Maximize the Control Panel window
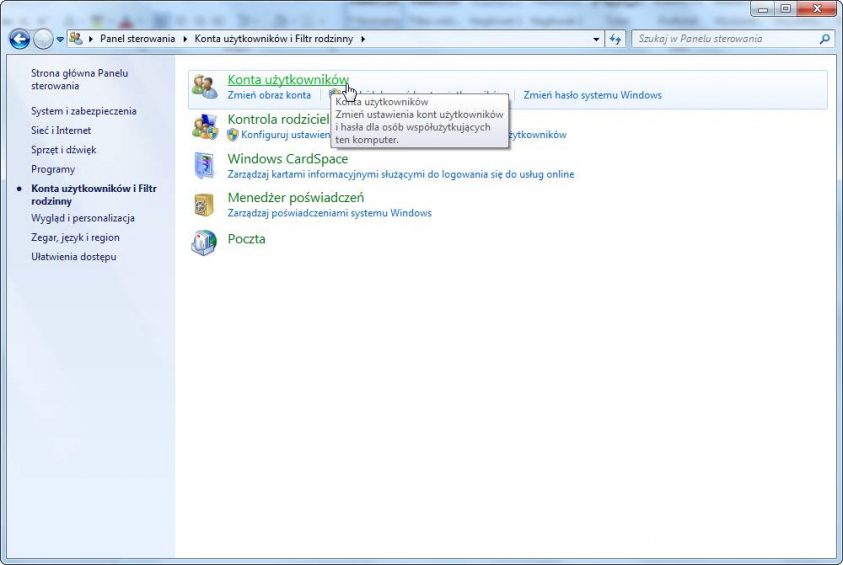Image resolution: width=843 pixels, height=565 pixels. 785,9
